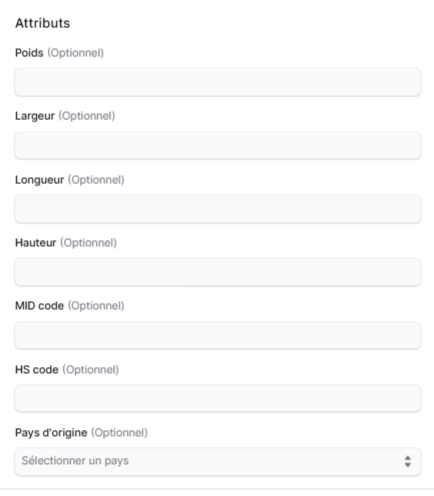Screen dimensions: 434x496
Task: Click the HS code input box
Action: (x=218, y=398)
